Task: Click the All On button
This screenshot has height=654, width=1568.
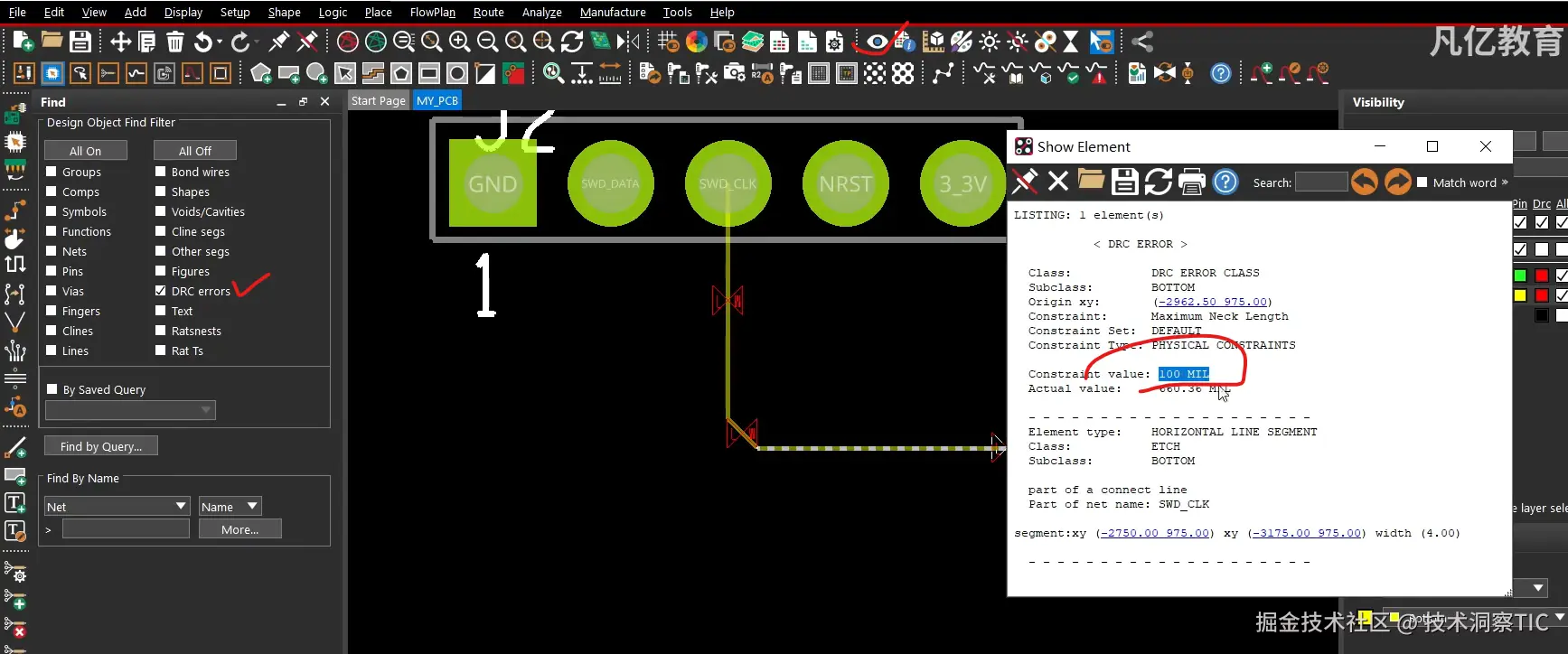Action: coord(86,151)
